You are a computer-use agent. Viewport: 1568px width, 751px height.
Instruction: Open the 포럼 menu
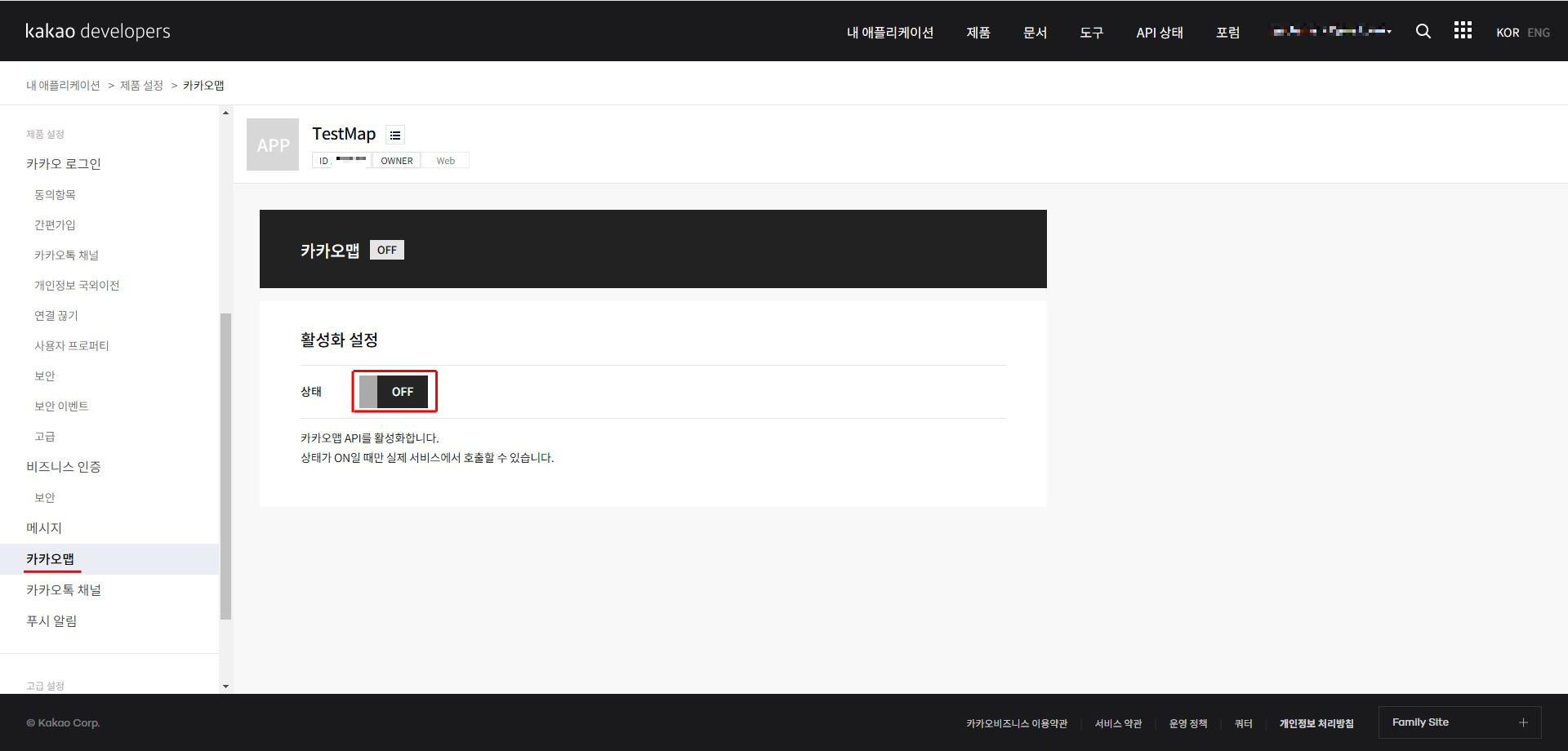1227,33
